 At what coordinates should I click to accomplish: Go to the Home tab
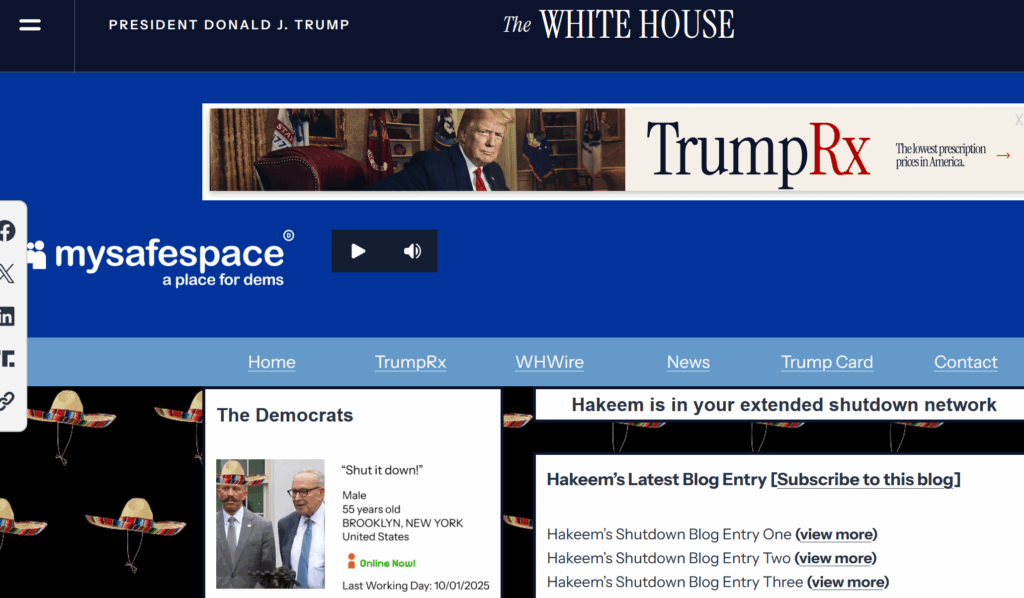click(x=272, y=362)
